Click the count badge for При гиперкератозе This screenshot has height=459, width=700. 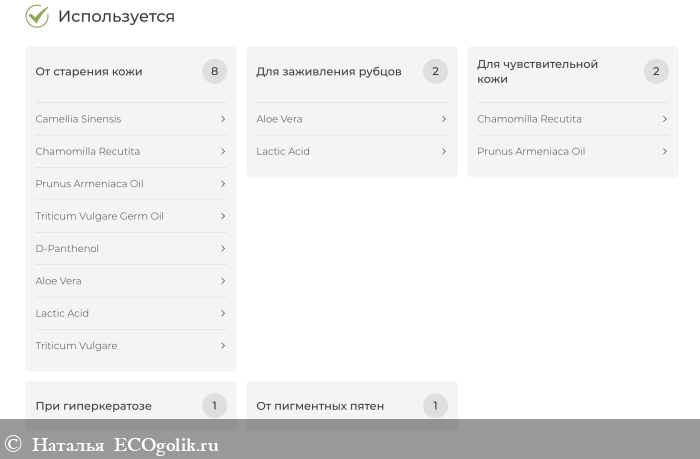[x=214, y=405]
